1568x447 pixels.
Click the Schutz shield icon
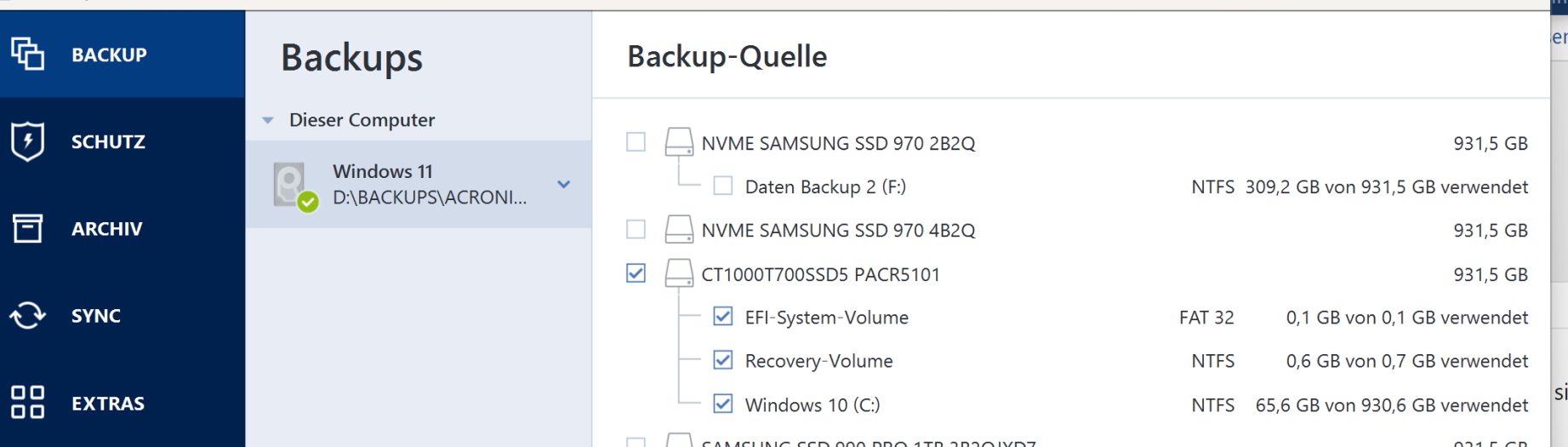28,141
